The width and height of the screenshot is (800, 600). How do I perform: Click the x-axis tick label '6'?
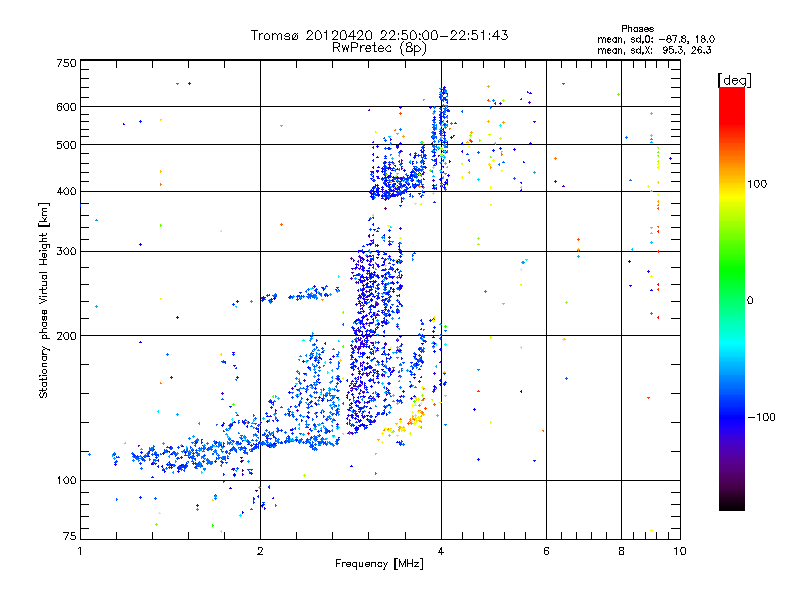(546, 551)
